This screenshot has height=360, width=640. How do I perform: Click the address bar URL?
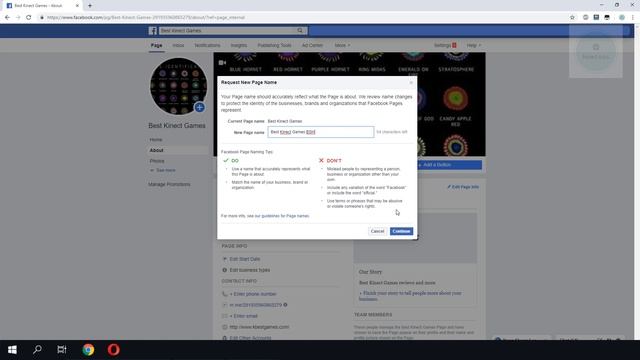[x=146, y=18]
